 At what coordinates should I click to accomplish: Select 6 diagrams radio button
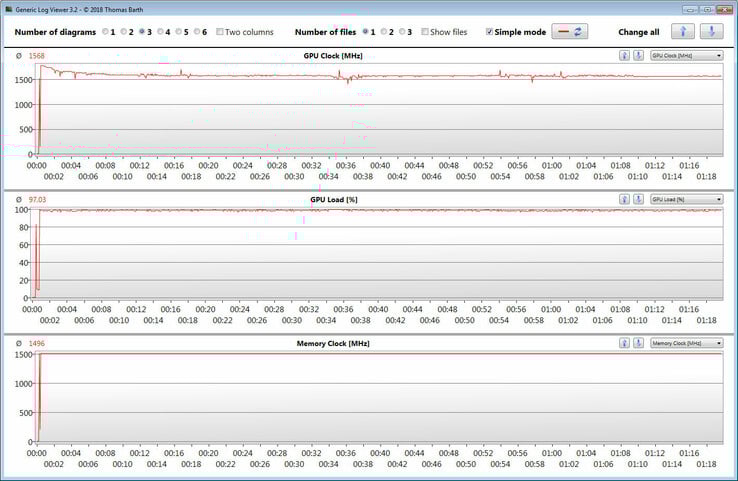click(197, 32)
